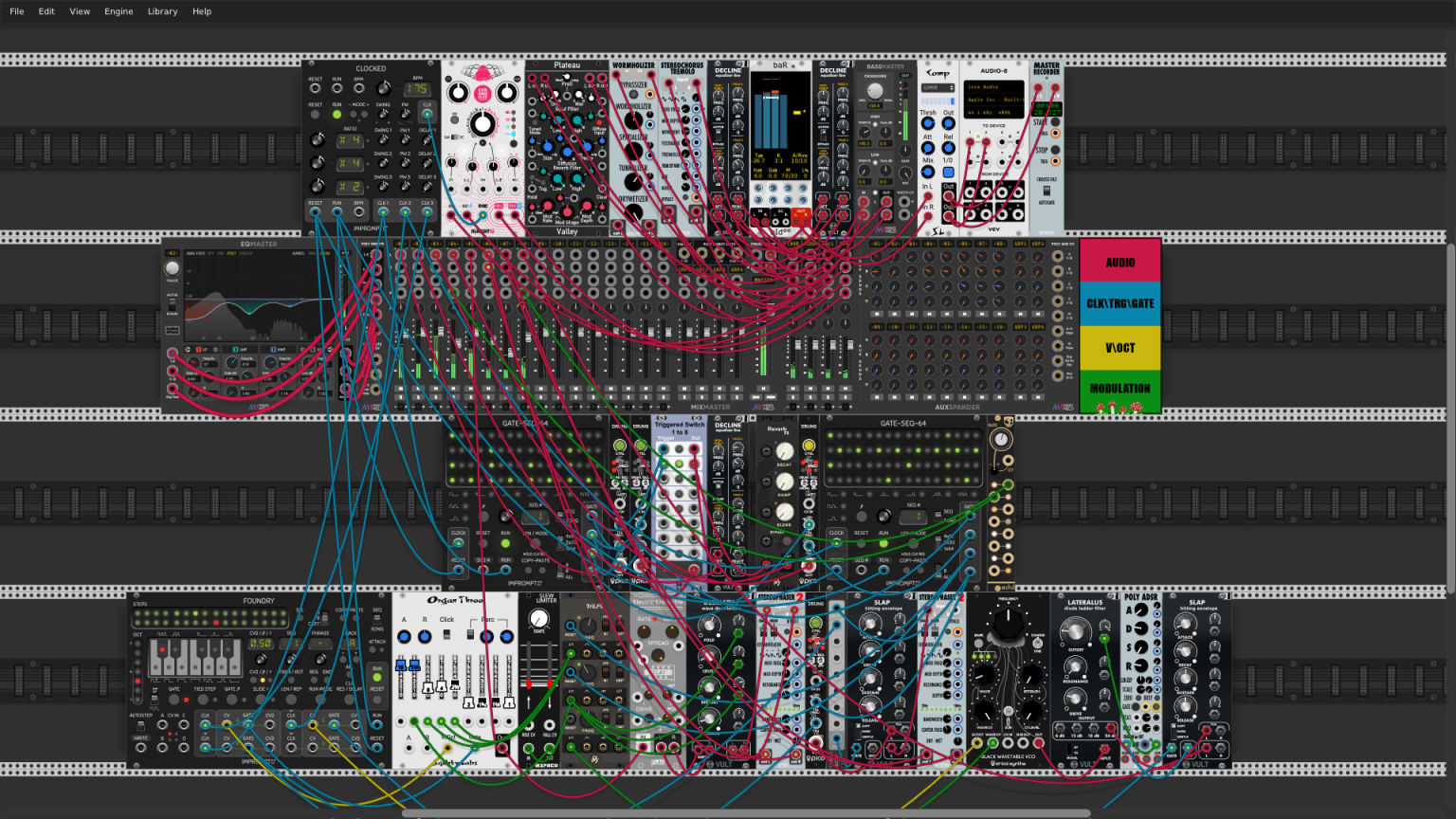
Task: Click the Frequency knob on Black Wavetable VCO
Action: click(1008, 624)
